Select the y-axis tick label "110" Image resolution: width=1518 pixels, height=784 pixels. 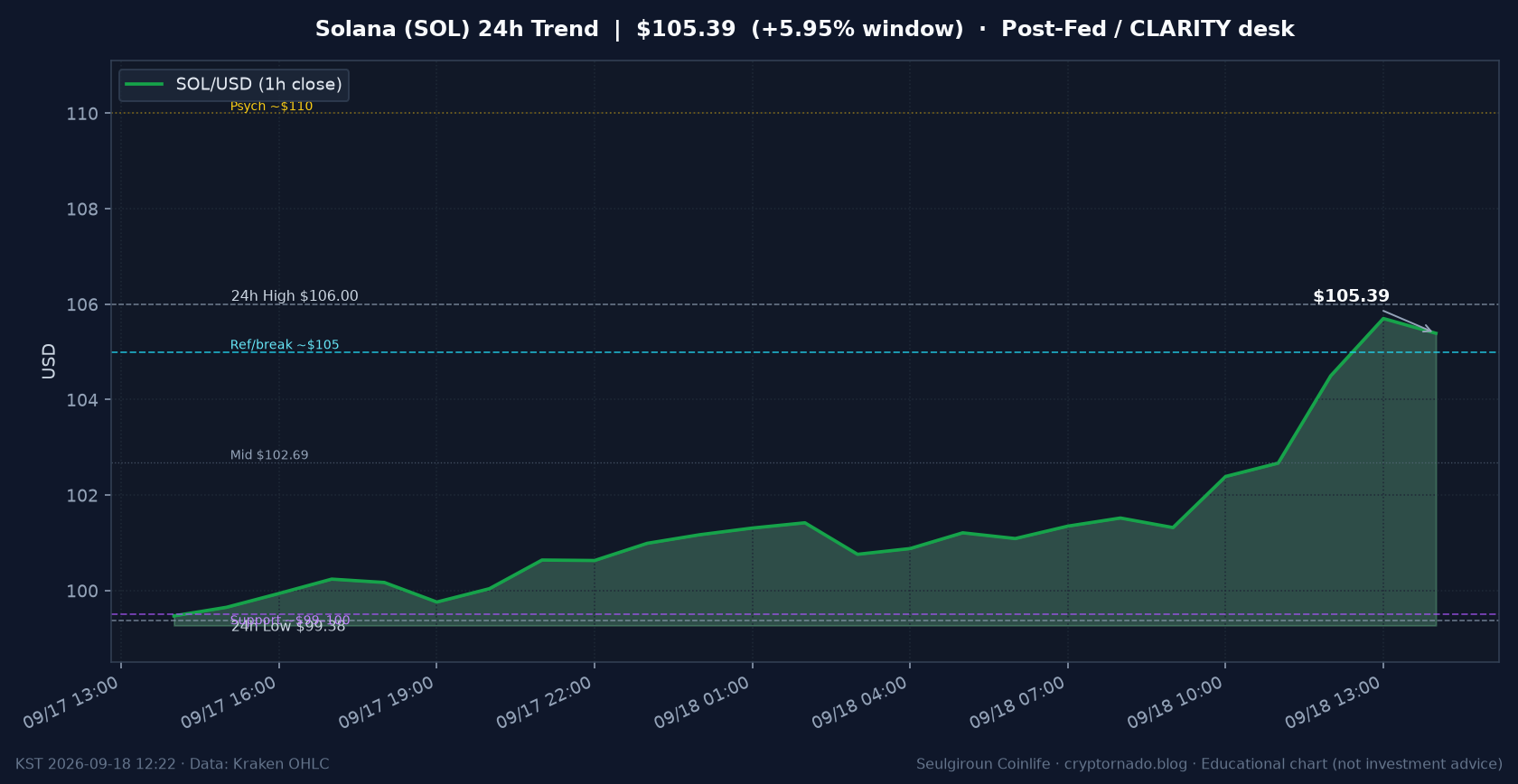click(x=82, y=114)
